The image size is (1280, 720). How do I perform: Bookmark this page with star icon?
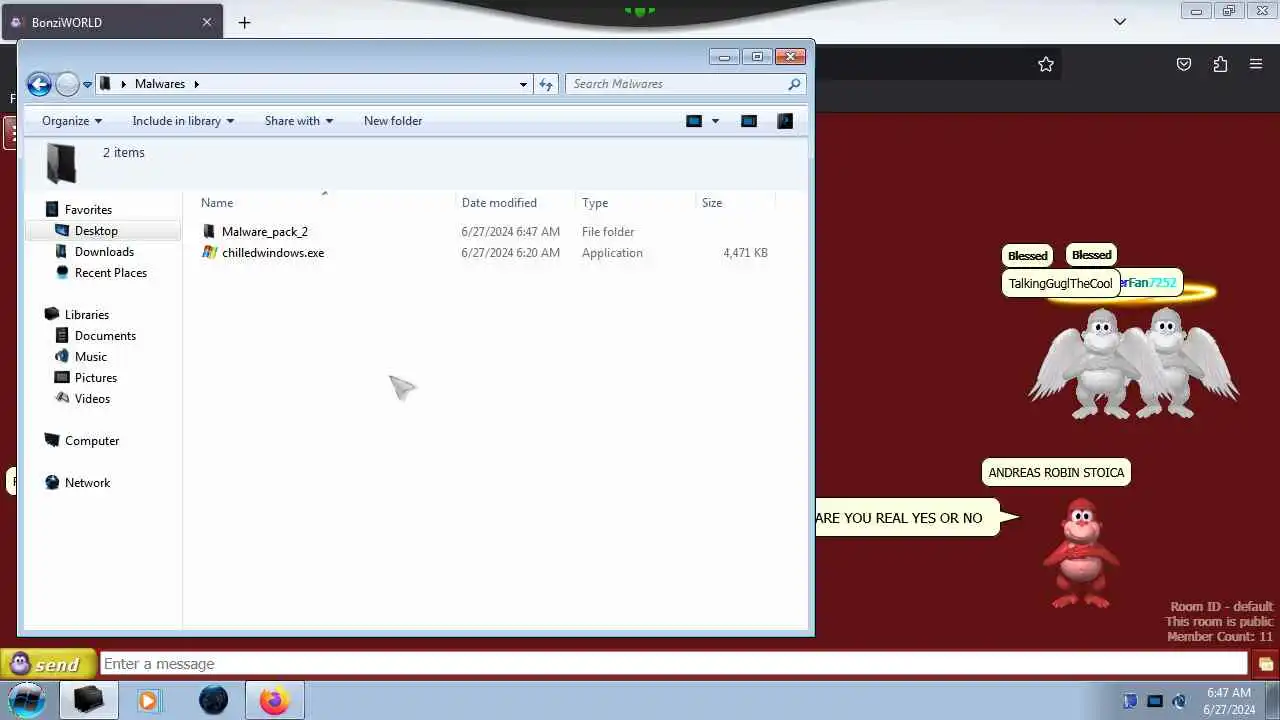[1046, 64]
